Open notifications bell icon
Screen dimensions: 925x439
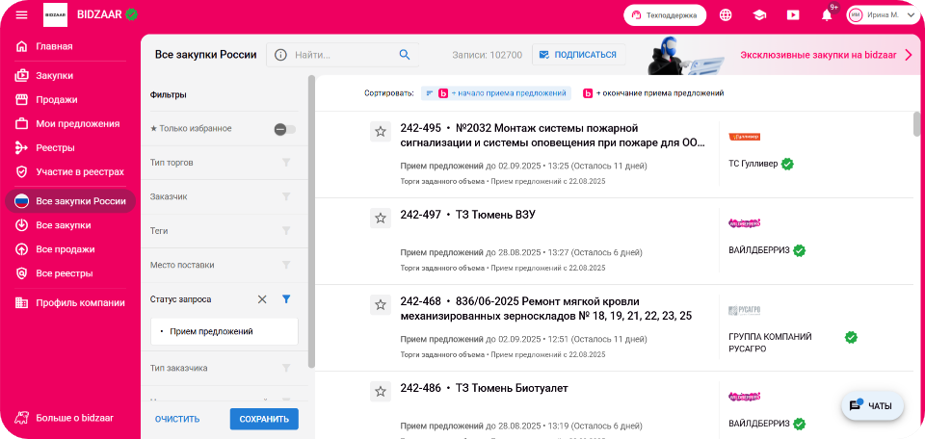pyautogui.click(x=827, y=15)
